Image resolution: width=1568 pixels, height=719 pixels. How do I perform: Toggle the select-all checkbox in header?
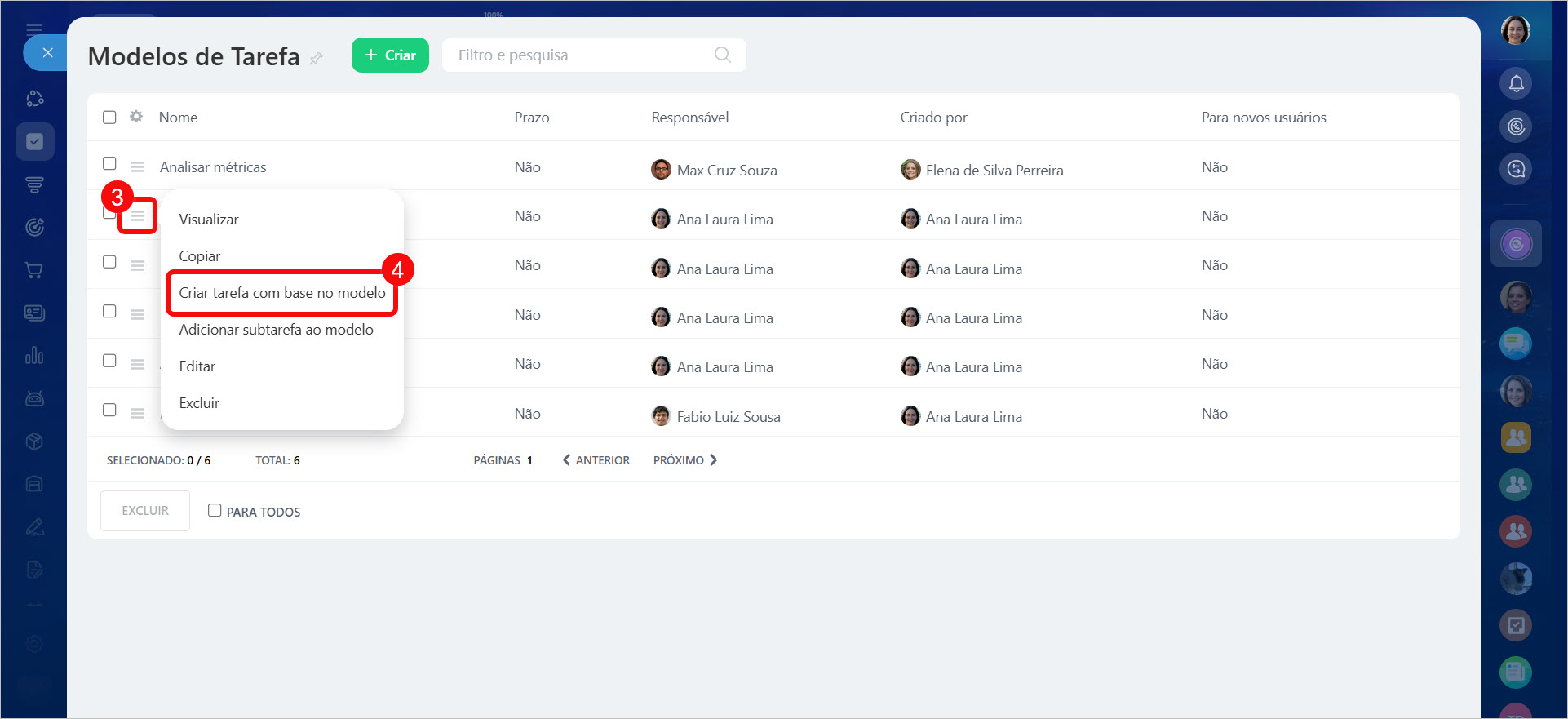(109, 117)
